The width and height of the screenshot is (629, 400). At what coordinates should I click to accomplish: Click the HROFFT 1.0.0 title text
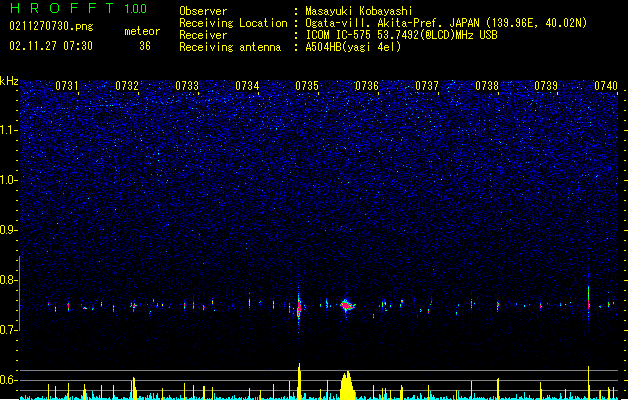coord(78,8)
